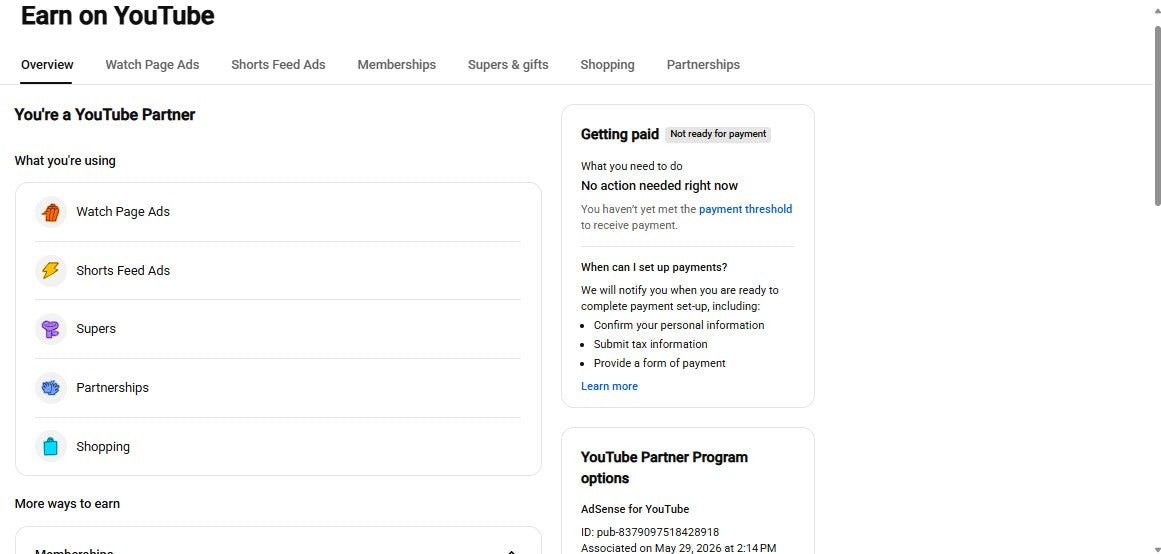Image resolution: width=1161 pixels, height=554 pixels.
Task: Open the Watch Page Ads tab
Action: pyautogui.click(x=152, y=64)
